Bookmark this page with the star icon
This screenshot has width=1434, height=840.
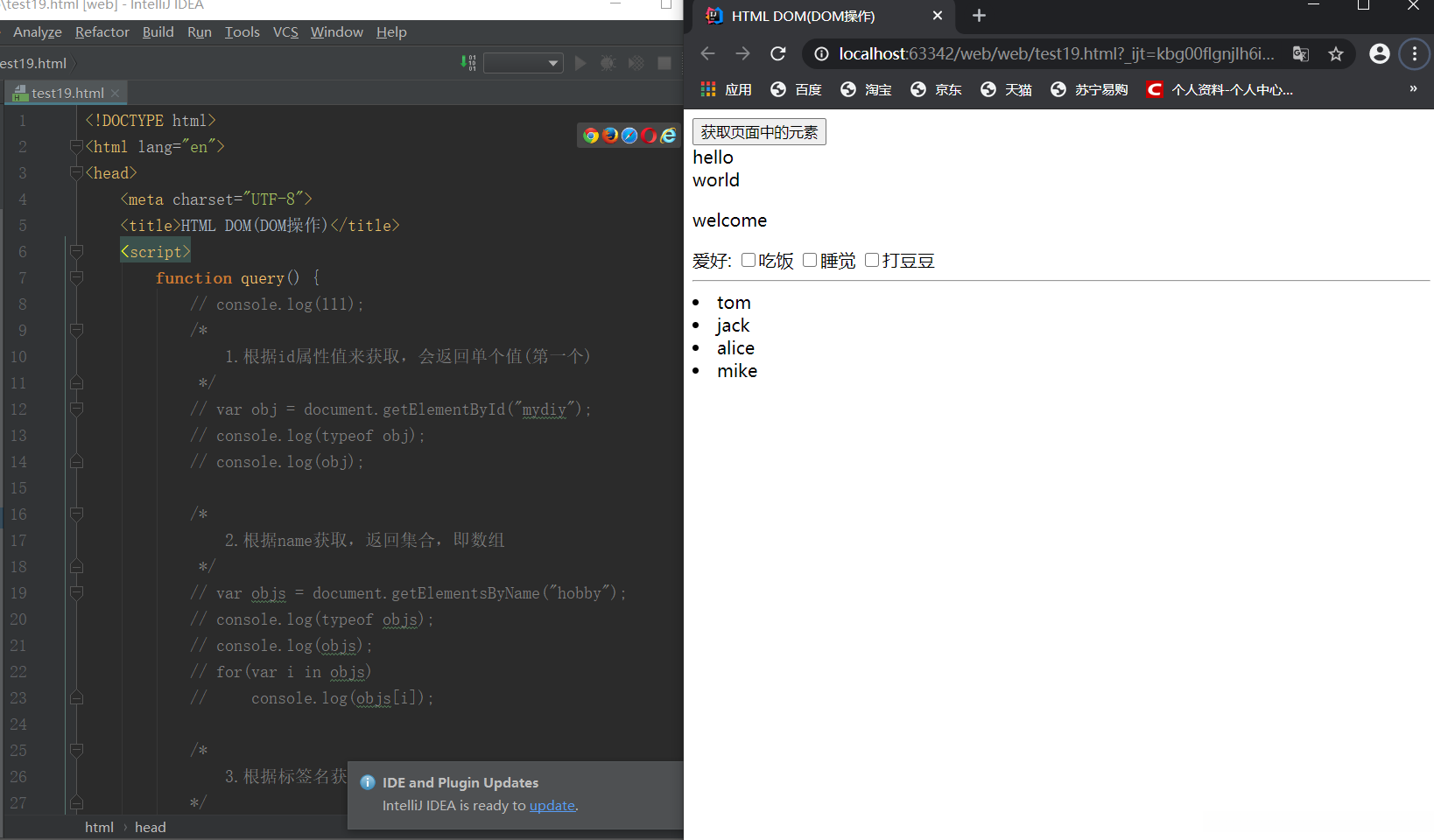(1336, 54)
